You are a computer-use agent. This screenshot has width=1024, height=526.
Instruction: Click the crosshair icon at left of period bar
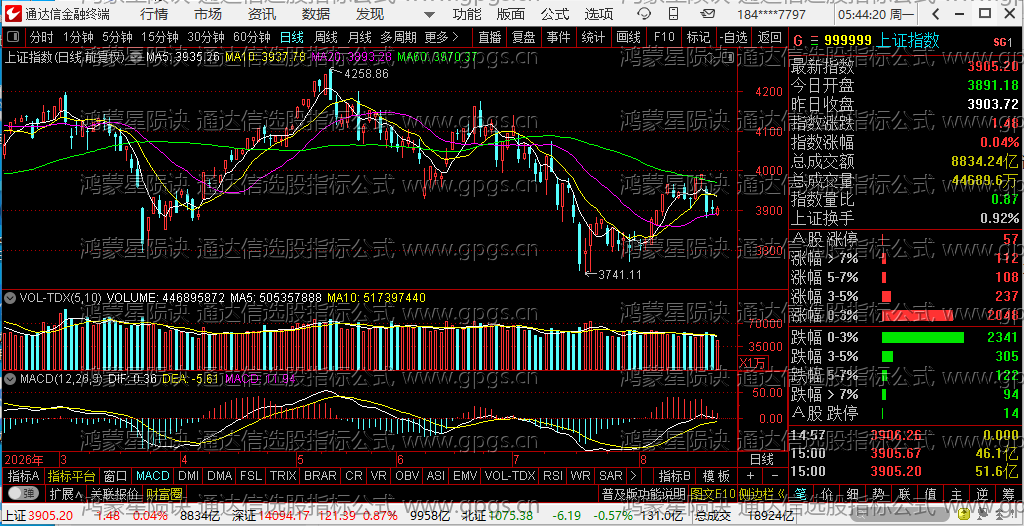[14, 38]
